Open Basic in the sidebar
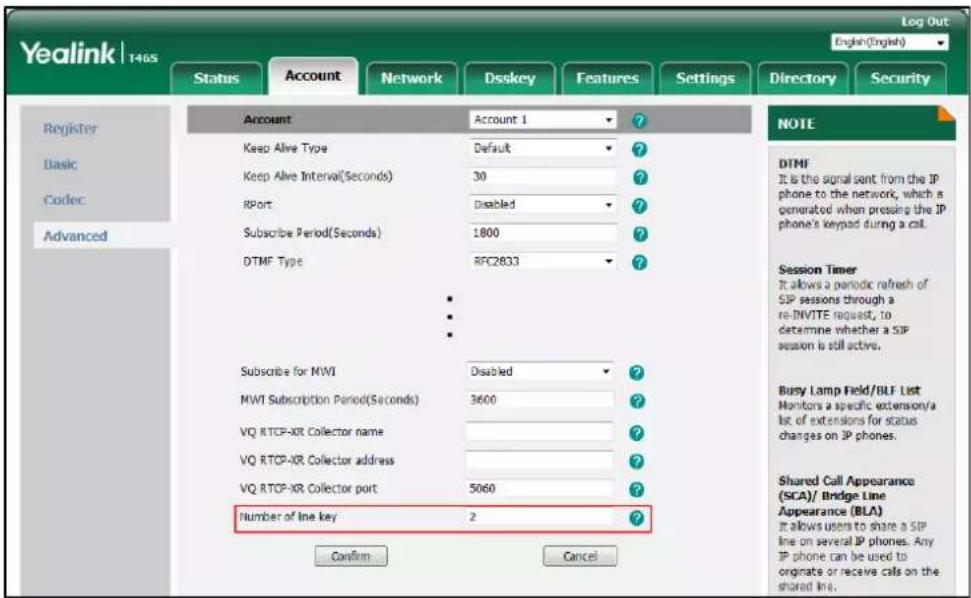 tap(60, 165)
